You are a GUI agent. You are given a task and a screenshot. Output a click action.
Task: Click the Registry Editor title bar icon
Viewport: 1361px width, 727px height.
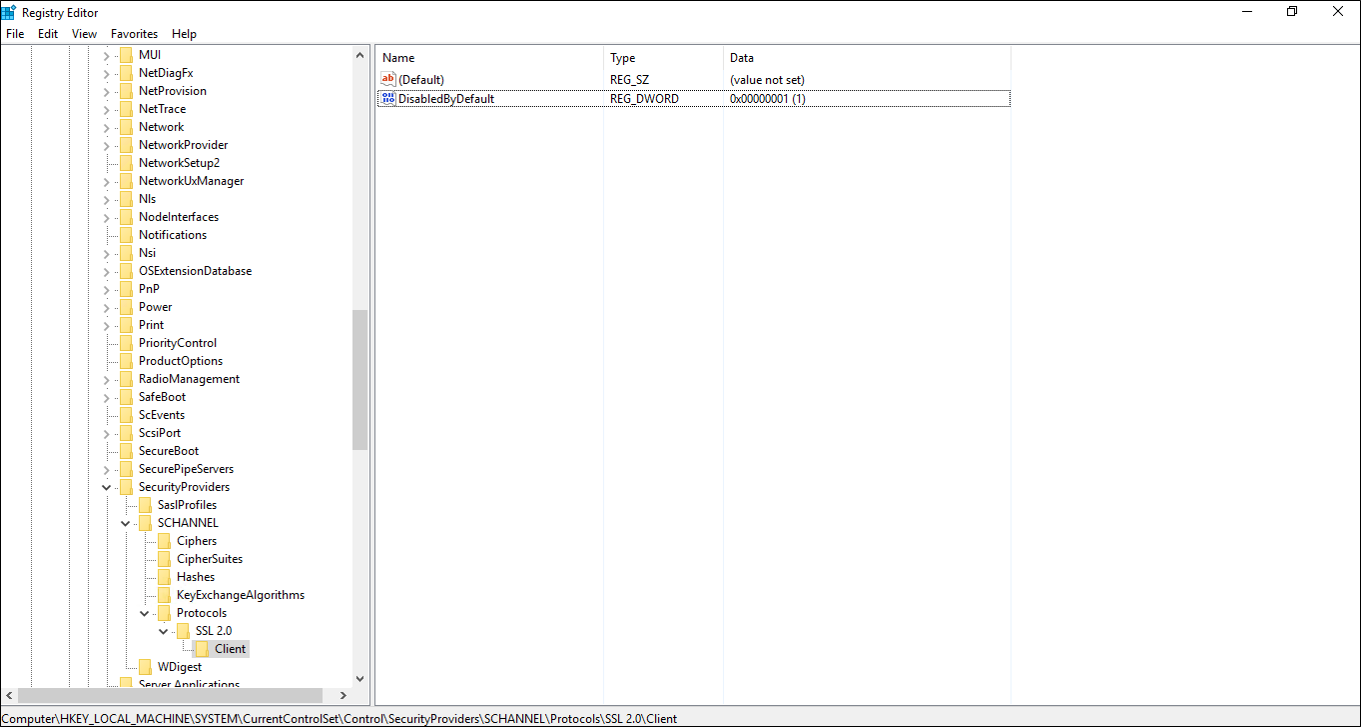[10, 12]
